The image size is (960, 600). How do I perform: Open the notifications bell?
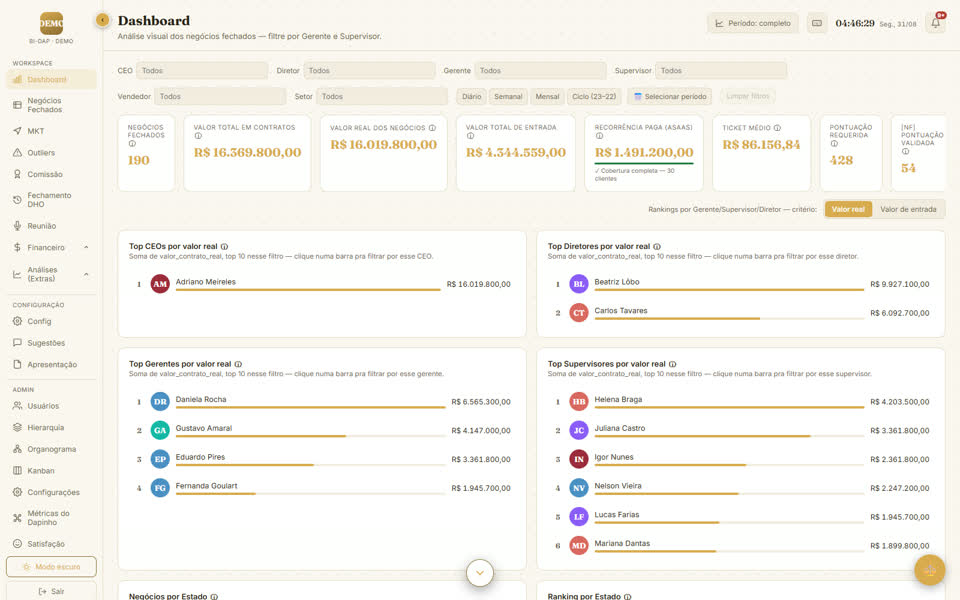click(936, 23)
